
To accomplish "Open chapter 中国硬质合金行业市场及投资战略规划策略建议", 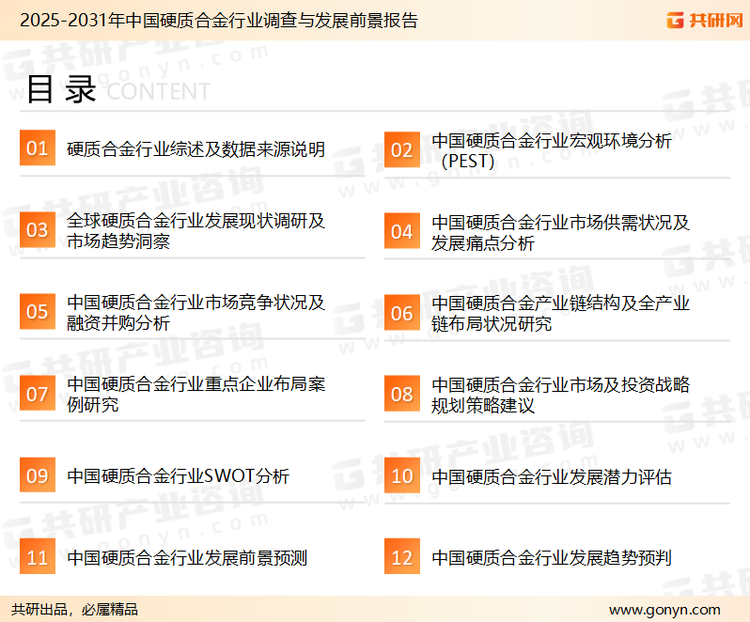I will 561,395.
